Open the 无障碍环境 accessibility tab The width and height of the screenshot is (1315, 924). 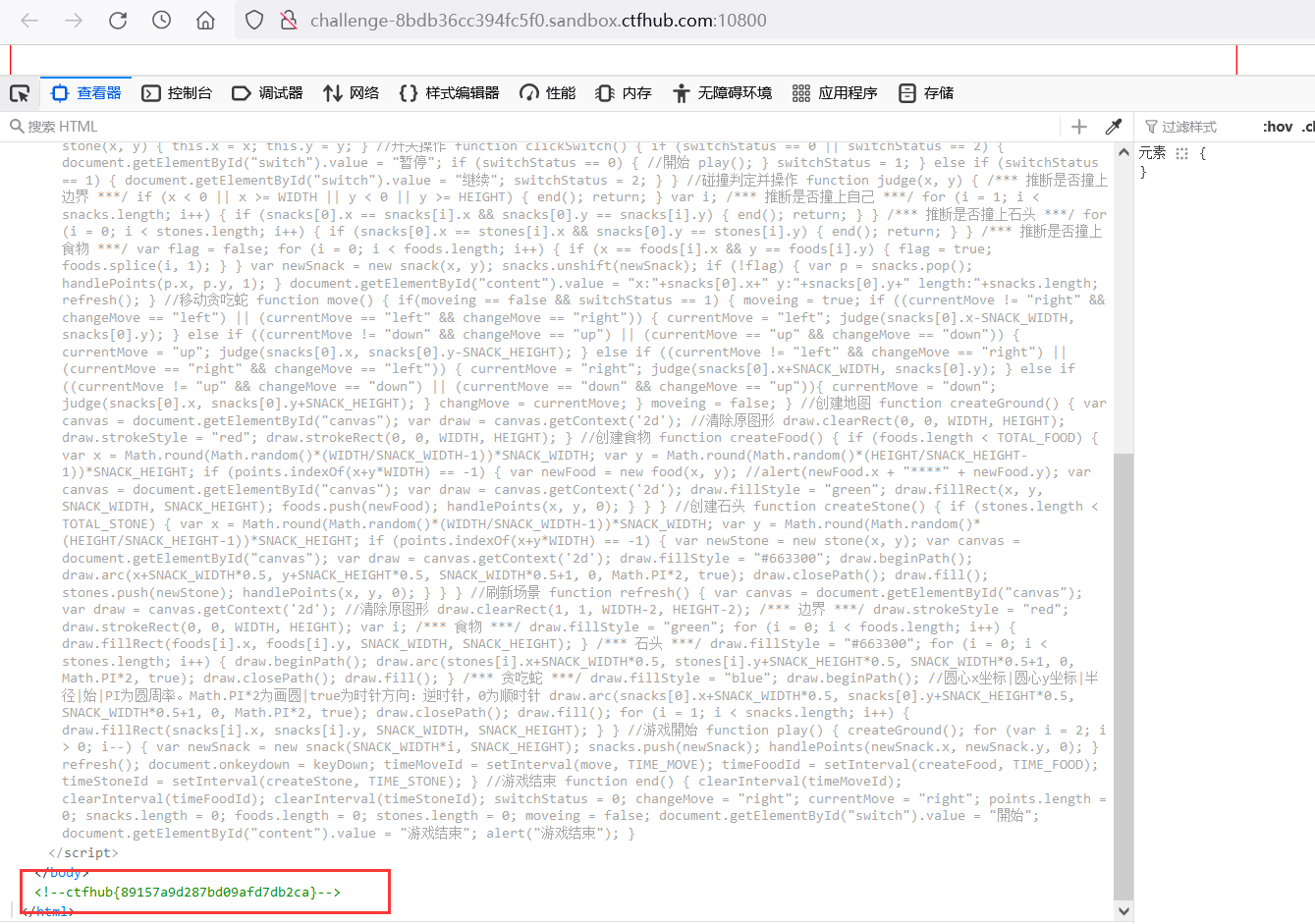click(x=722, y=93)
